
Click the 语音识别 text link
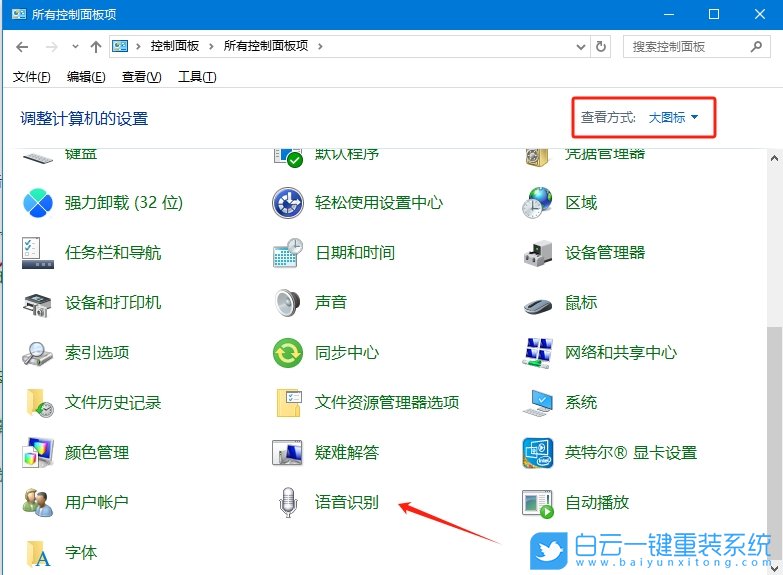tap(347, 503)
